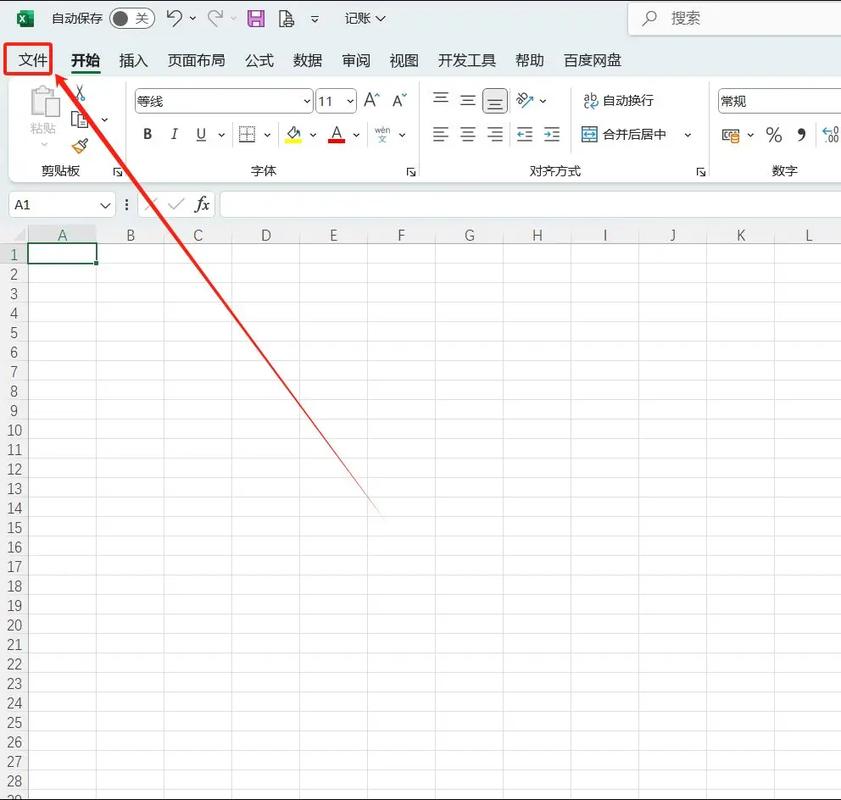The image size is (841, 800).
Task: Open the 页面布局 tab
Action: tap(196, 60)
